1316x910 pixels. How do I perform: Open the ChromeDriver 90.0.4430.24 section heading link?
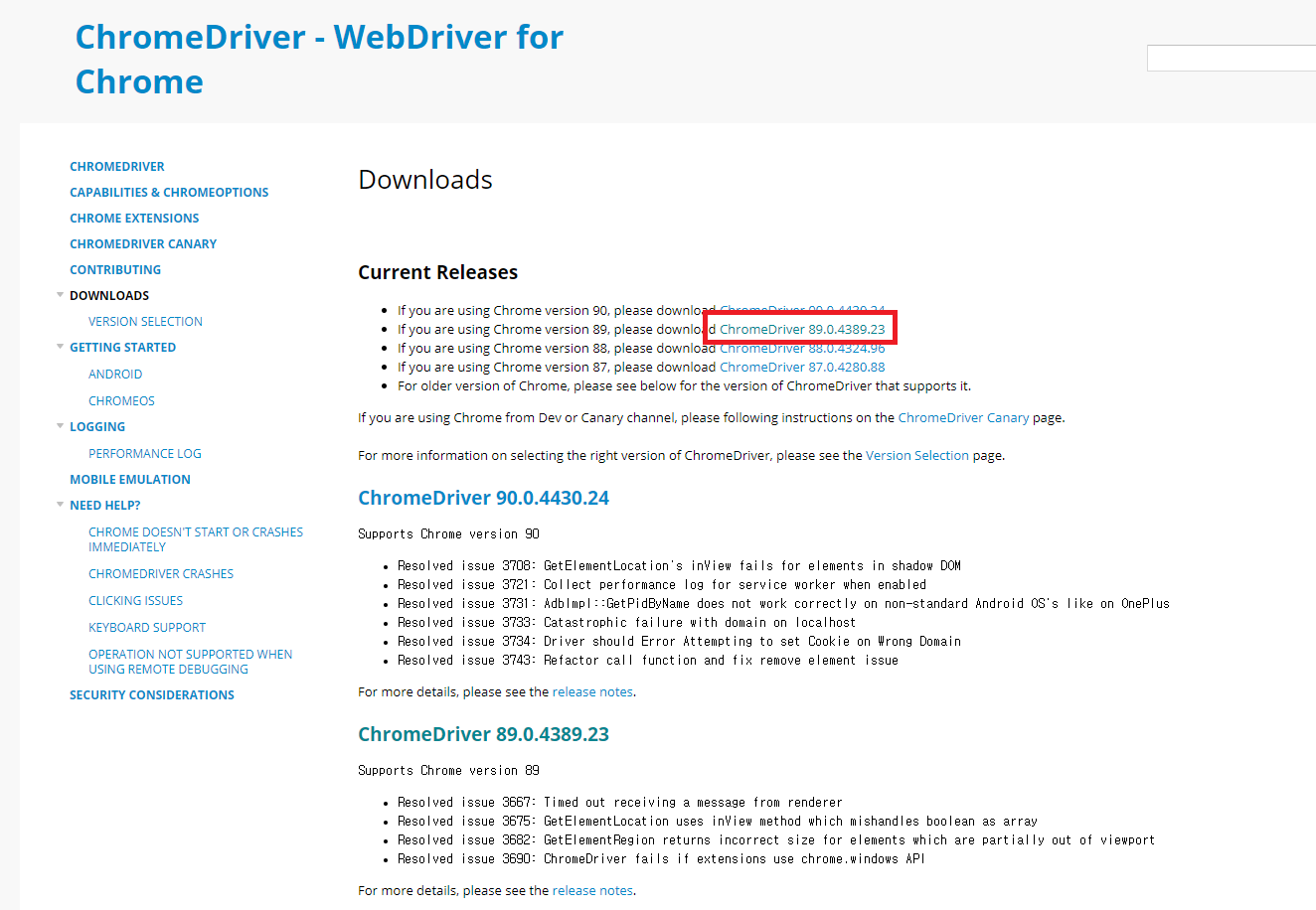pos(483,498)
